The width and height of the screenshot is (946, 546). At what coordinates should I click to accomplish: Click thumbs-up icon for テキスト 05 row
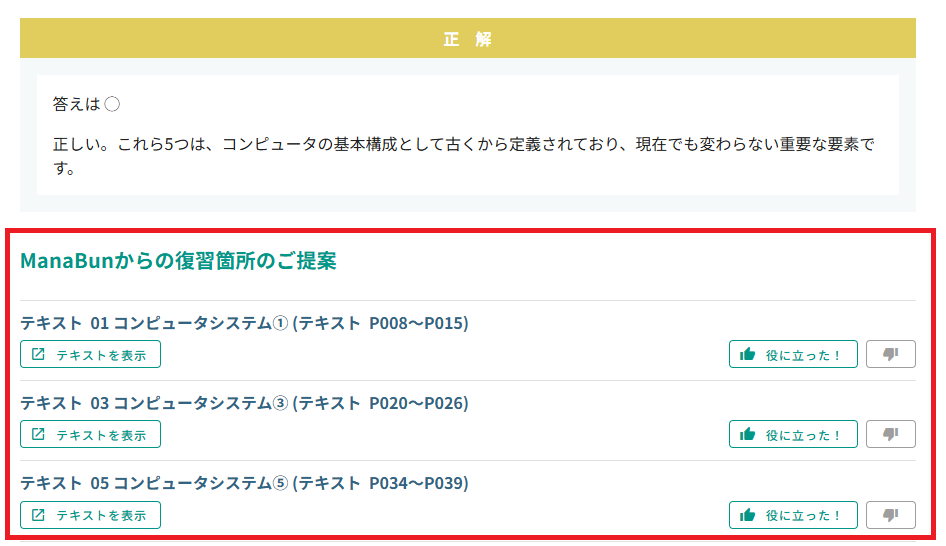pos(747,514)
